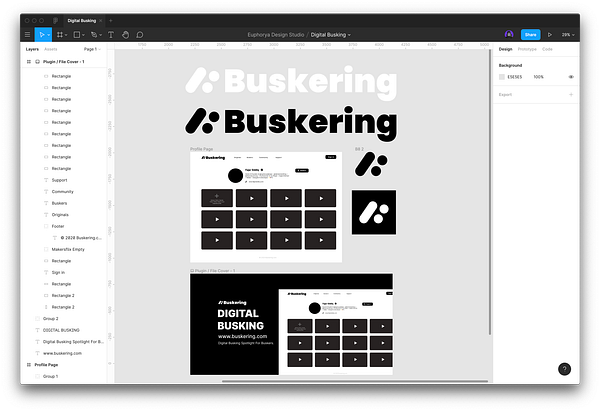This screenshot has height=411, width=600.
Task: Open the Figma home icon in tab bar
Action: (55, 21)
